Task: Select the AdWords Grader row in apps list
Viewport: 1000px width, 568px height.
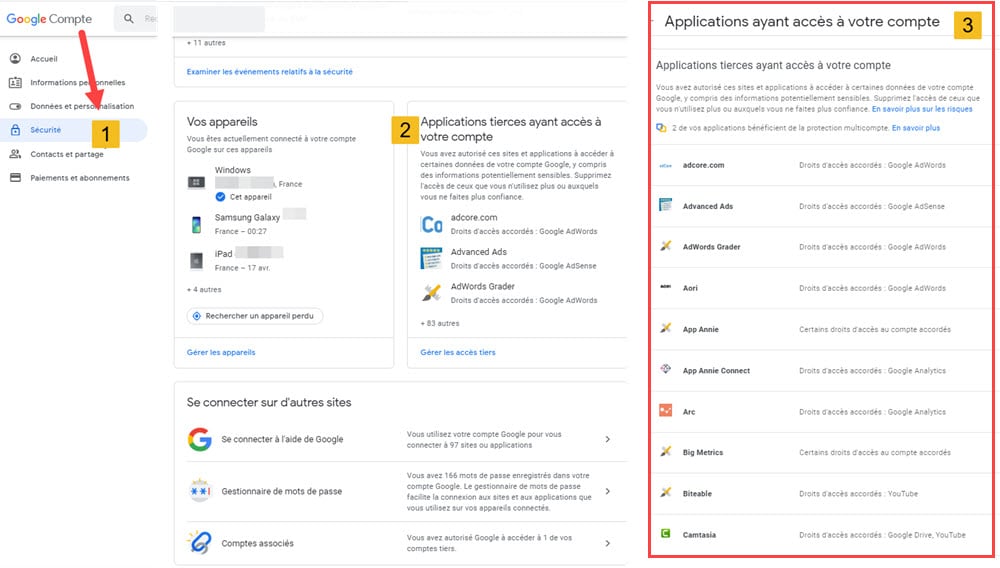Action: pyautogui.click(x=821, y=247)
